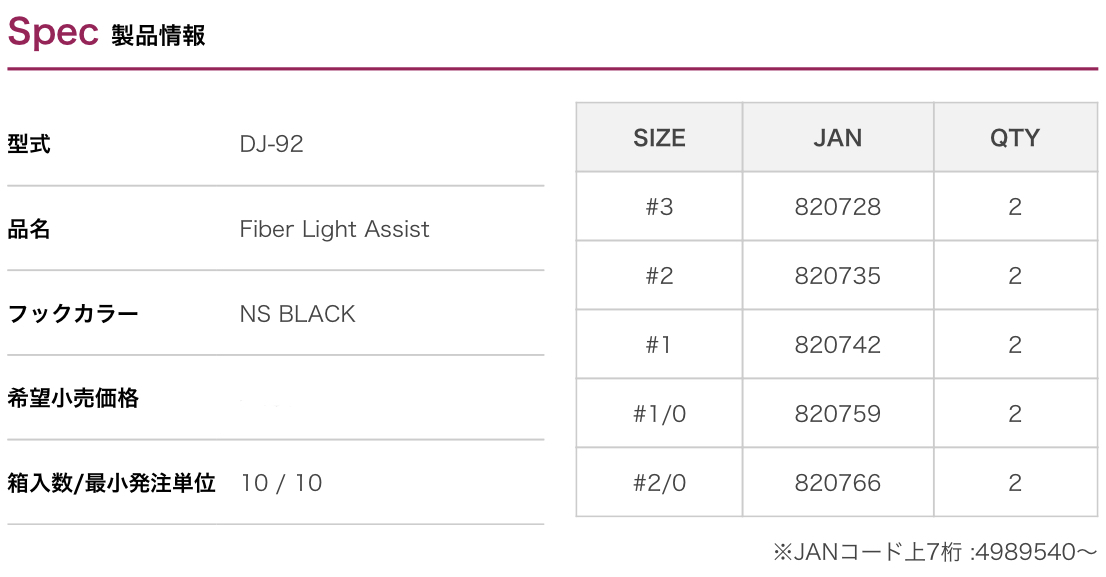This screenshot has height=577, width=1106.
Task: Click JAN code 820728
Action: (837, 207)
